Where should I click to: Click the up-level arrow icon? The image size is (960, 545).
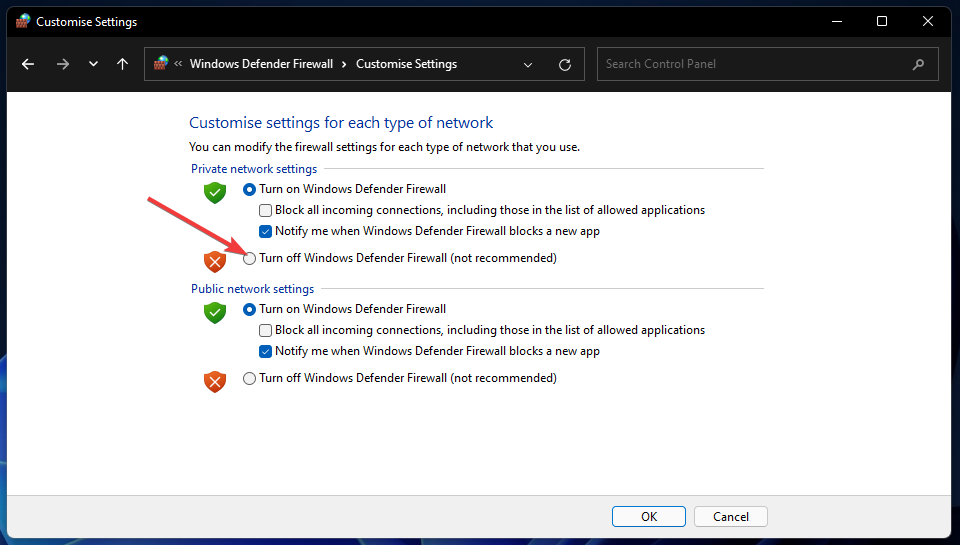pyautogui.click(x=122, y=64)
